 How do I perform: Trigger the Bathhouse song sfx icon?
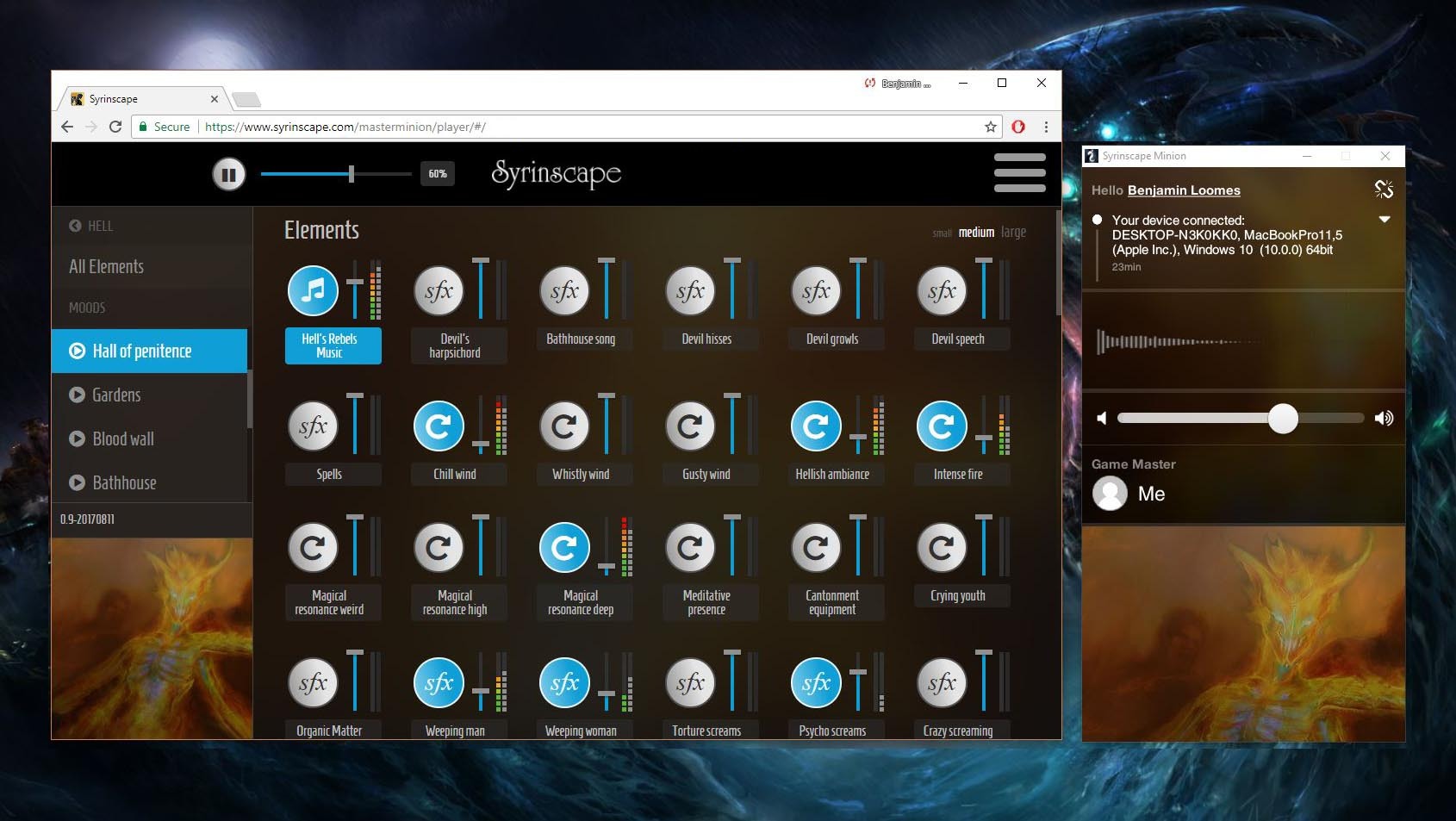pyautogui.click(x=564, y=290)
